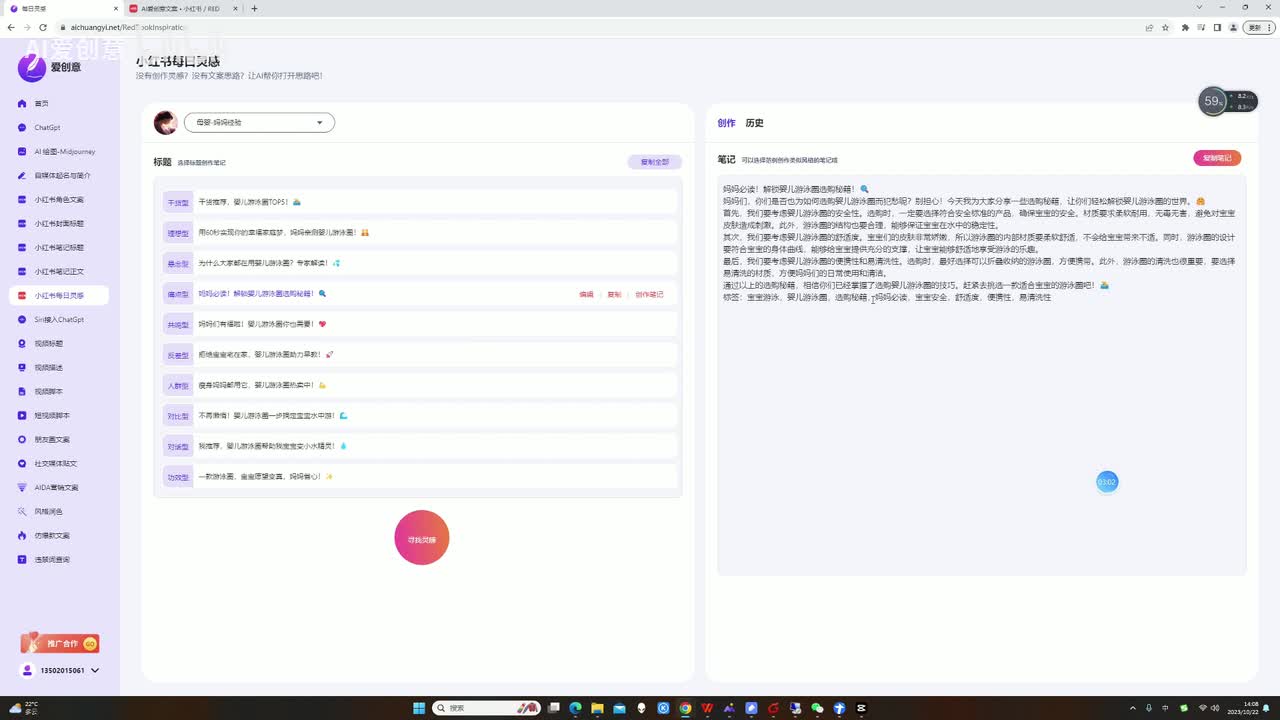
Task: Open the 母婴 category dropdown
Action: [x=259, y=123]
